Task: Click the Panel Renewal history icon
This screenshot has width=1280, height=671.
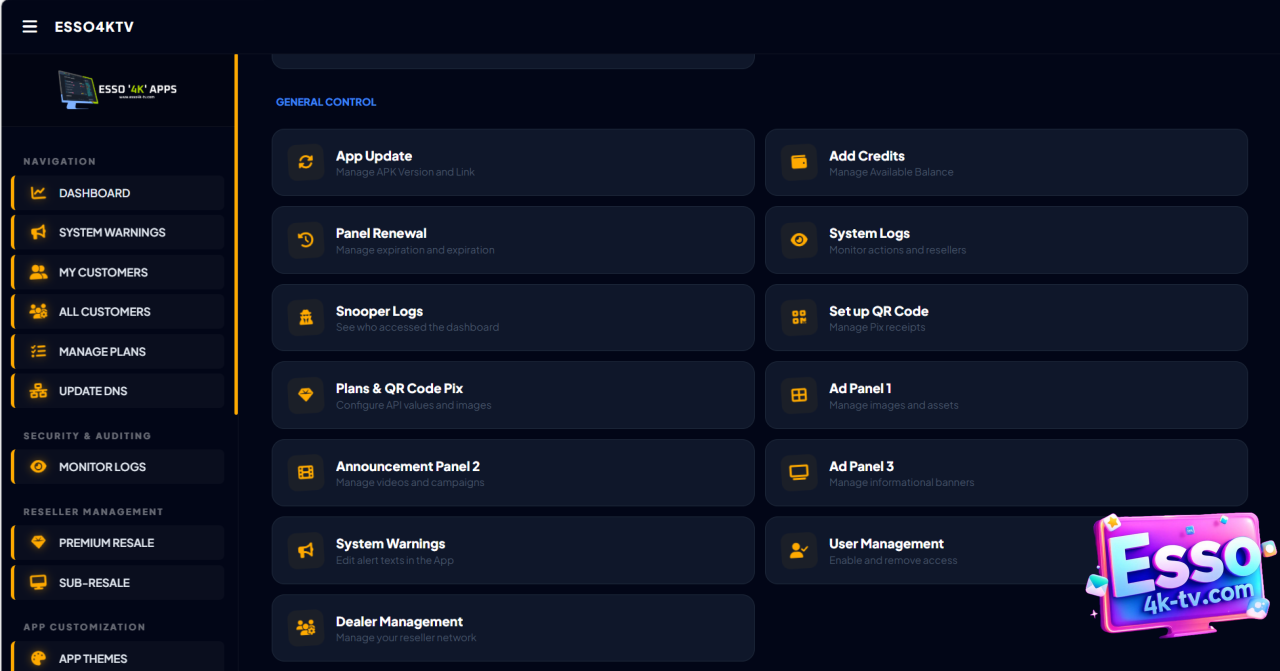Action: click(x=306, y=240)
